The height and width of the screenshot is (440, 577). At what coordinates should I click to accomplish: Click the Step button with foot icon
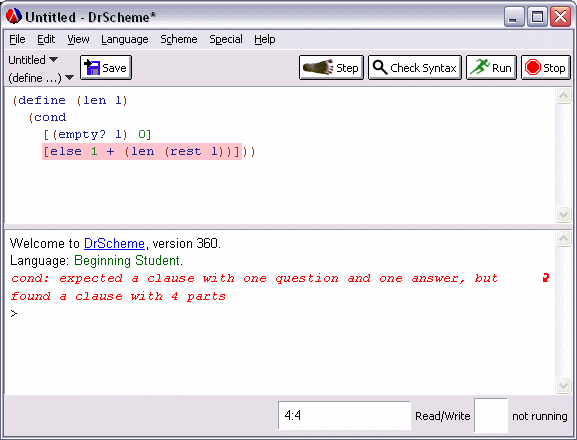point(331,68)
